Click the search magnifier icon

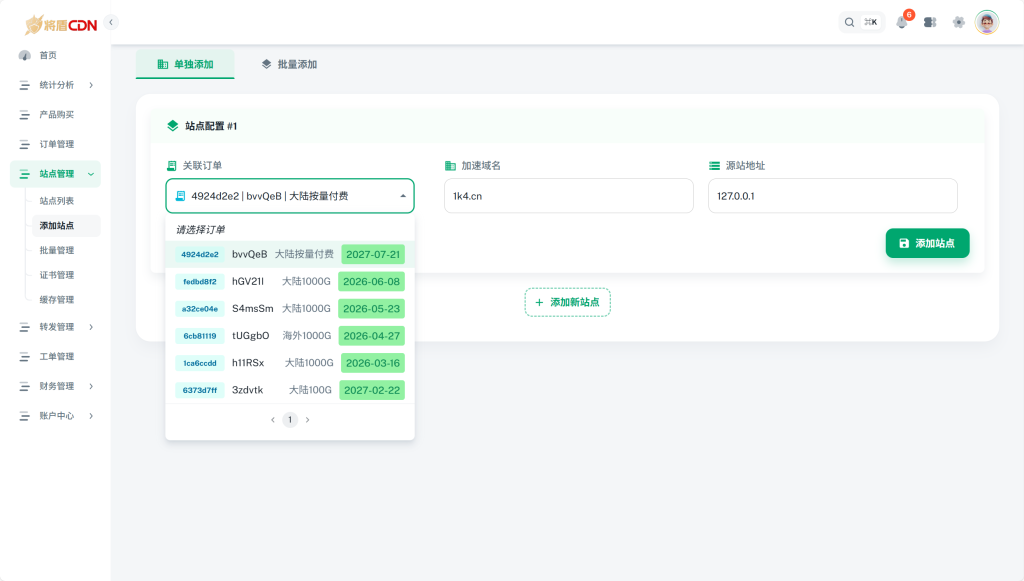click(850, 22)
